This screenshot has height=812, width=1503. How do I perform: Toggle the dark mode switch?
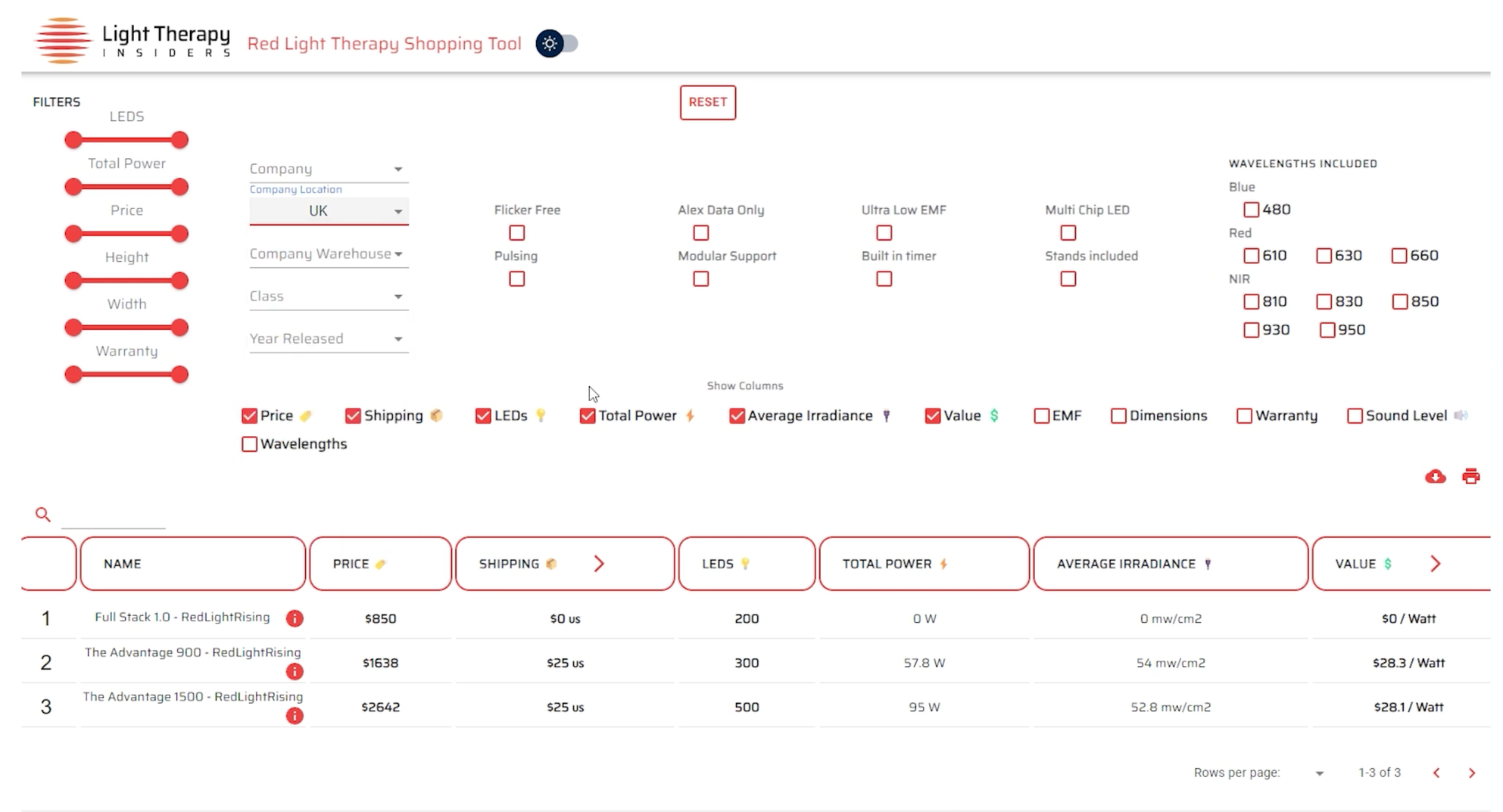[557, 44]
